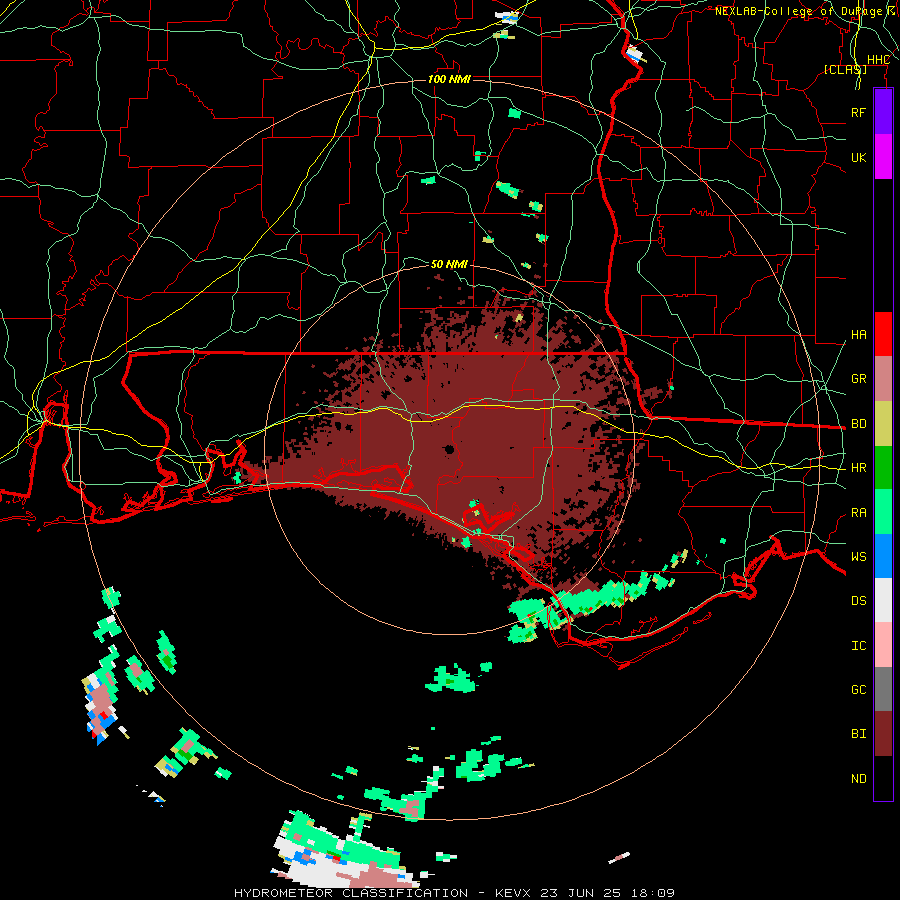Click the HA legend label
This screenshot has width=900, height=900.
click(x=859, y=335)
